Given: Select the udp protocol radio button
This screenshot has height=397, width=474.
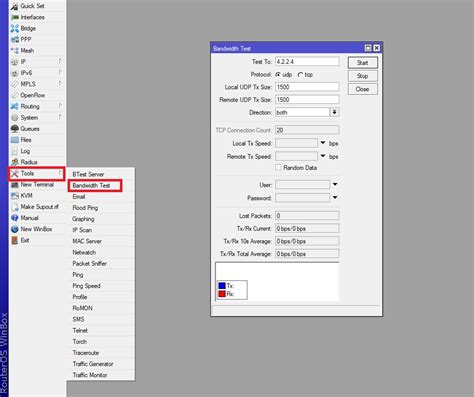Looking at the screenshot, I should point(278,75).
